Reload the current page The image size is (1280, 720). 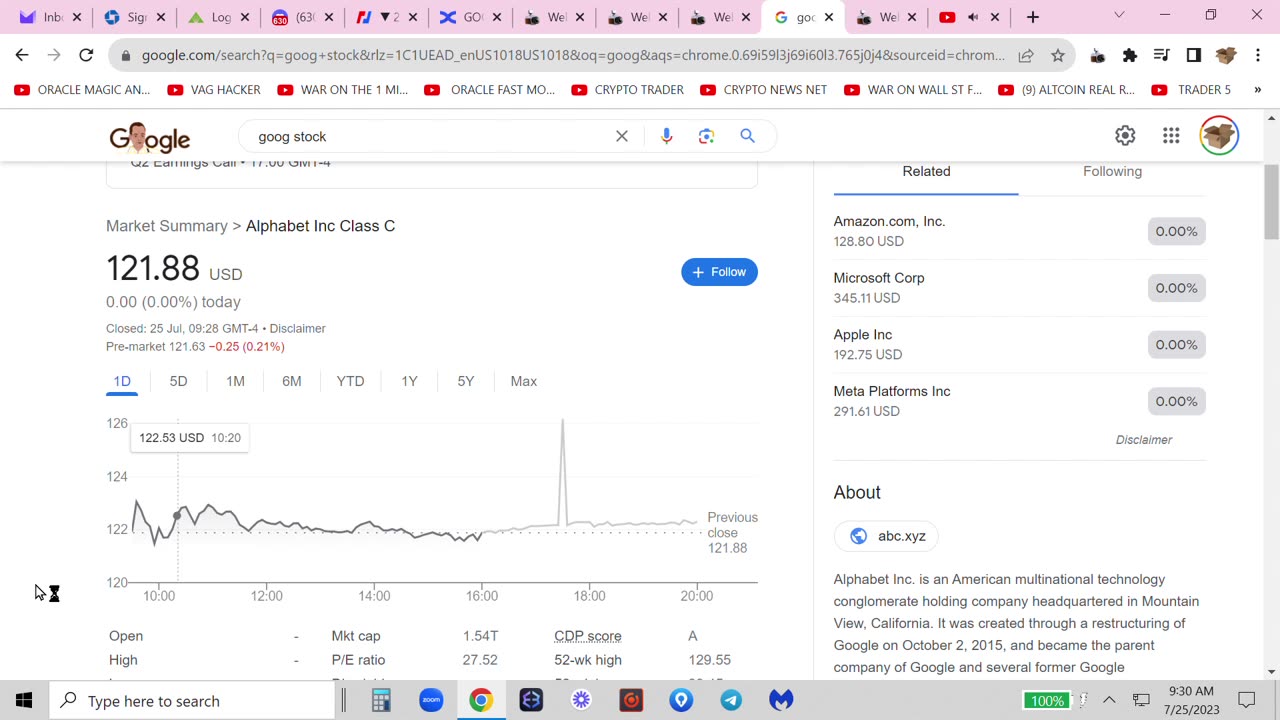86,55
